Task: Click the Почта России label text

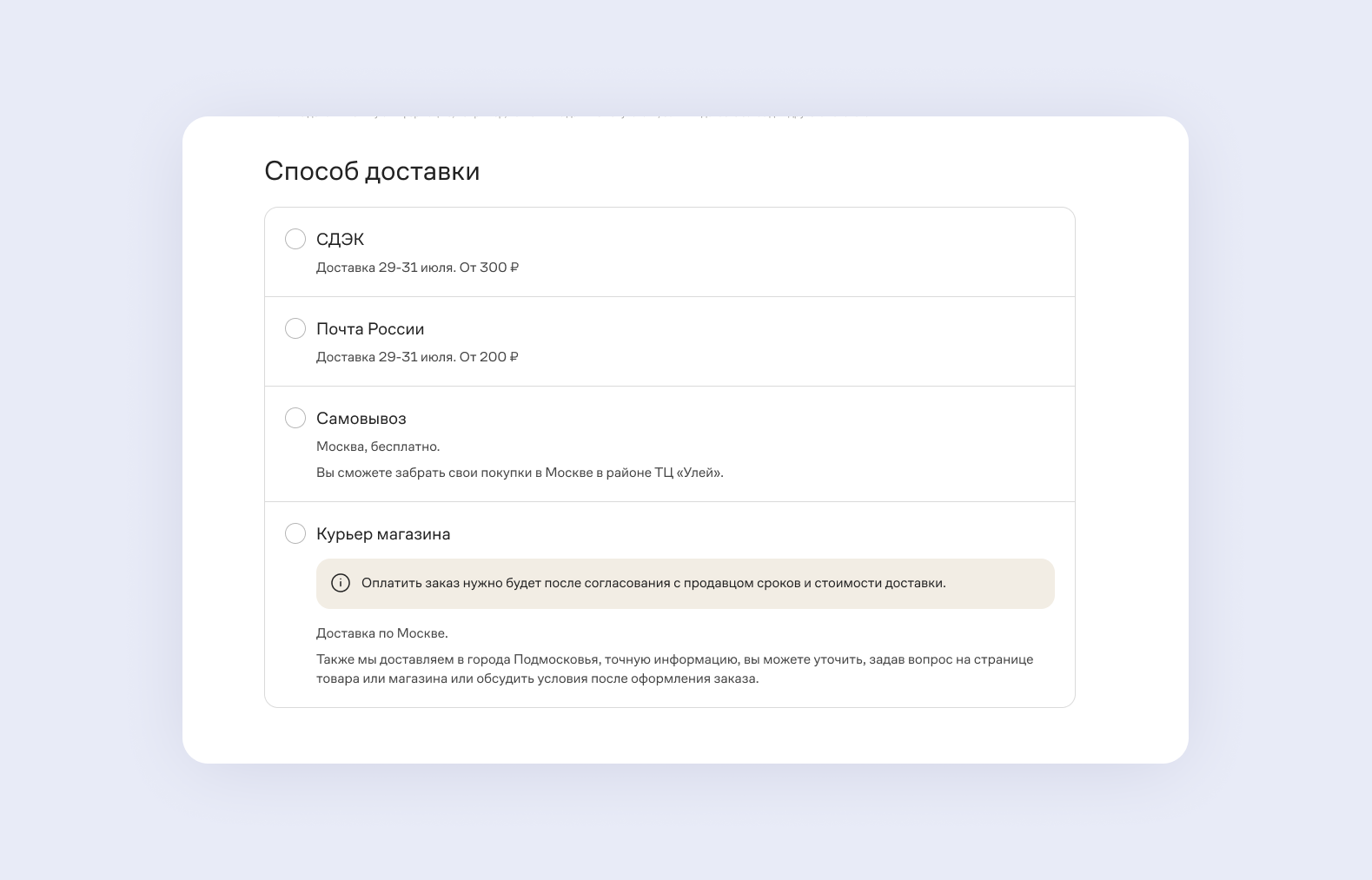Action: 370,328
